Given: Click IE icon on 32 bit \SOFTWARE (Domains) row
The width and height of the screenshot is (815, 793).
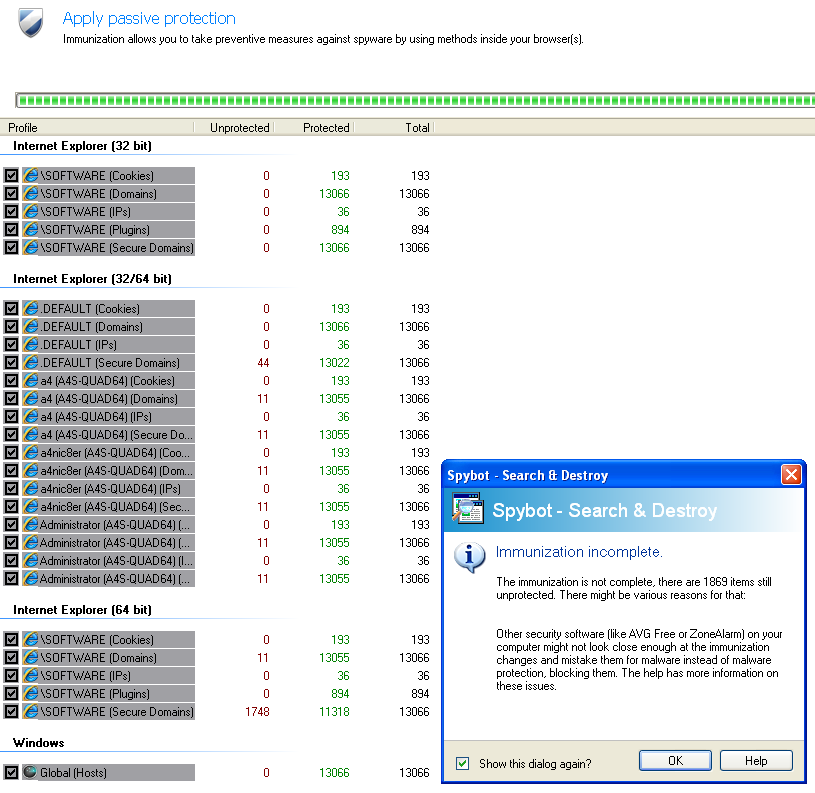Looking at the screenshot, I should pos(31,194).
